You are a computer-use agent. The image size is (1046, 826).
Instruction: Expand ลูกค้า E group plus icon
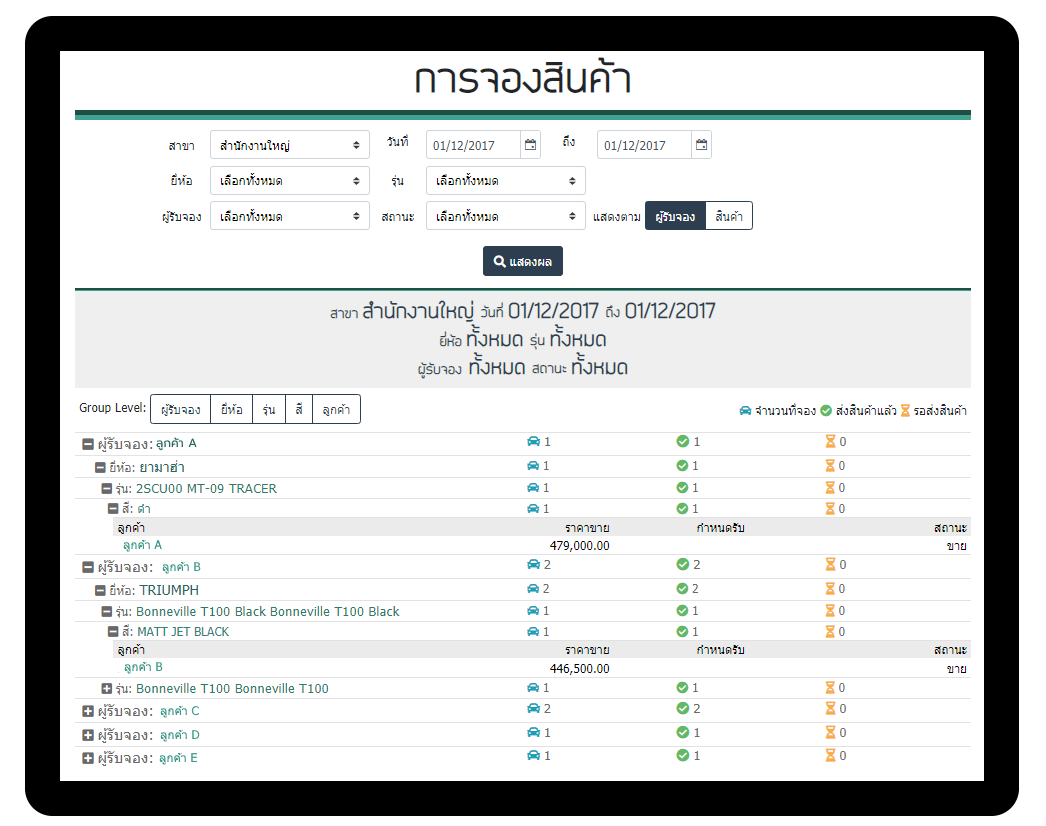pyautogui.click(x=88, y=758)
